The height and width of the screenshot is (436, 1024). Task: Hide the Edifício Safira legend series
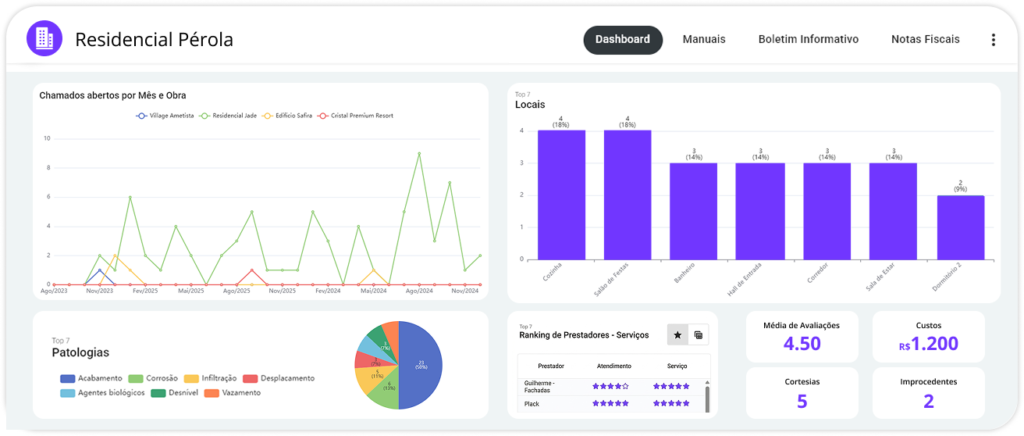tap(288, 116)
